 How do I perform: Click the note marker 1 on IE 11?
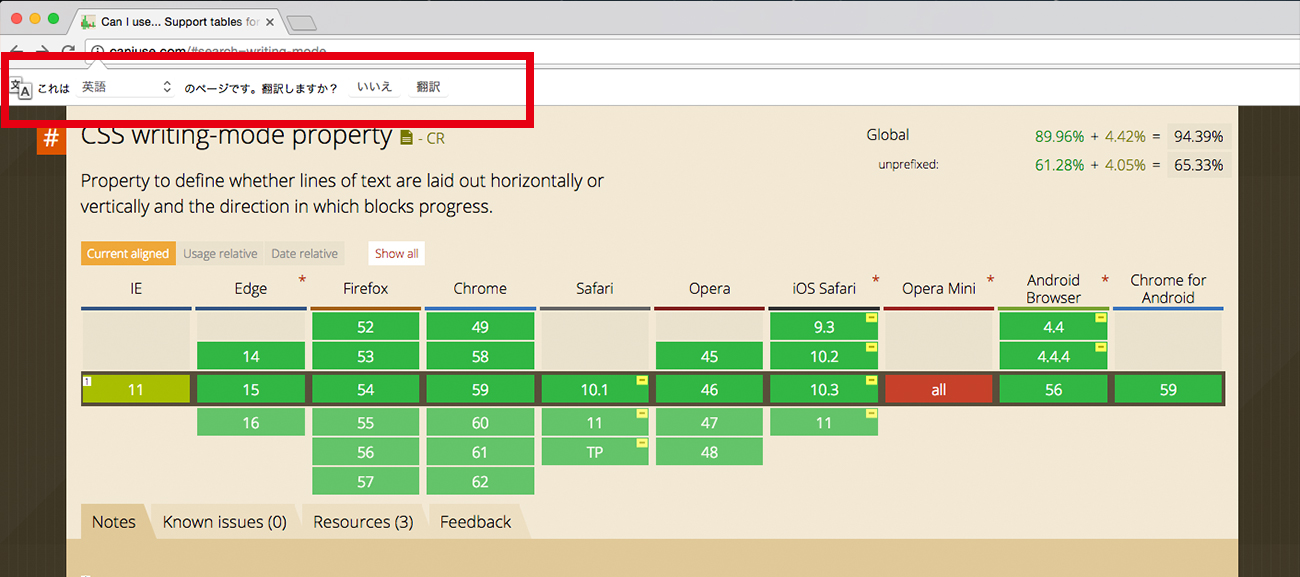pyautogui.click(x=87, y=381)
